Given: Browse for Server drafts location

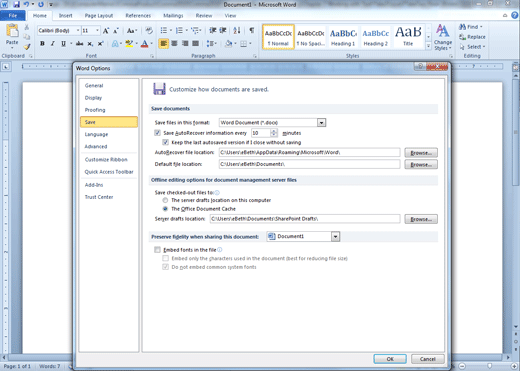Looking at the screenshot, I should [421, 219].
